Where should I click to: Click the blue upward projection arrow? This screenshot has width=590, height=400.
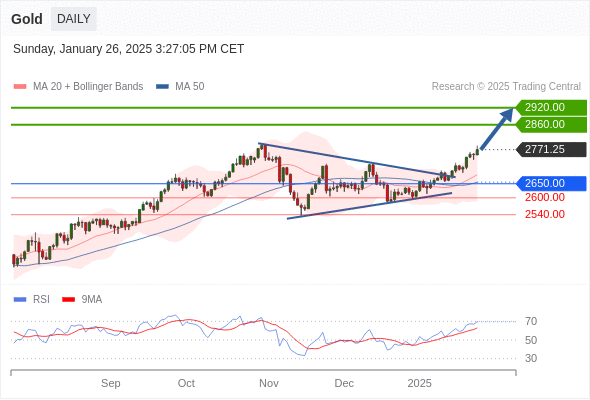click(x=497, y=129)
